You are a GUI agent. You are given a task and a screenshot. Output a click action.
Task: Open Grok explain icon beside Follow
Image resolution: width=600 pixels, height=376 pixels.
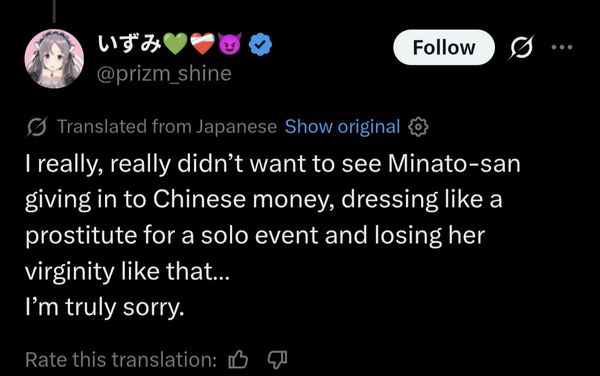(x=522, y=47)
